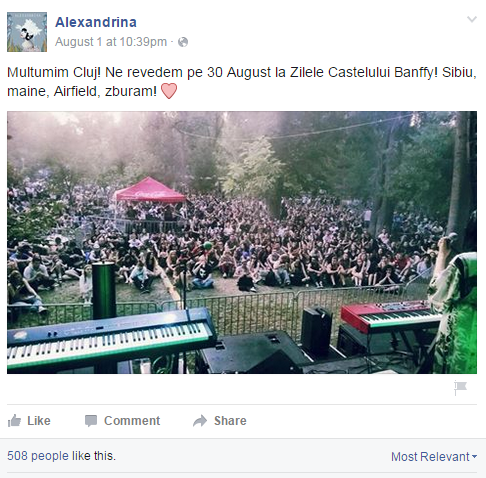Click the speech bubble Comment icon
The height and width of the screenshot is (478, 486).
91,421
